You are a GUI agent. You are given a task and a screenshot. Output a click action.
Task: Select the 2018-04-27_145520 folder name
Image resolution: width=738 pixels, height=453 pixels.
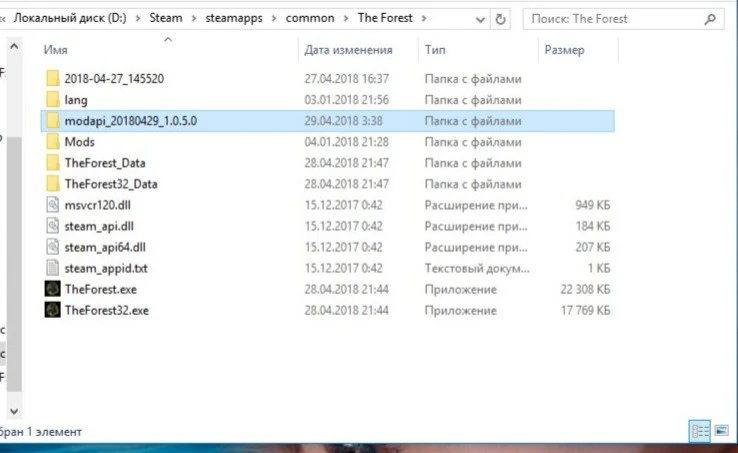(x=114, y=79)
